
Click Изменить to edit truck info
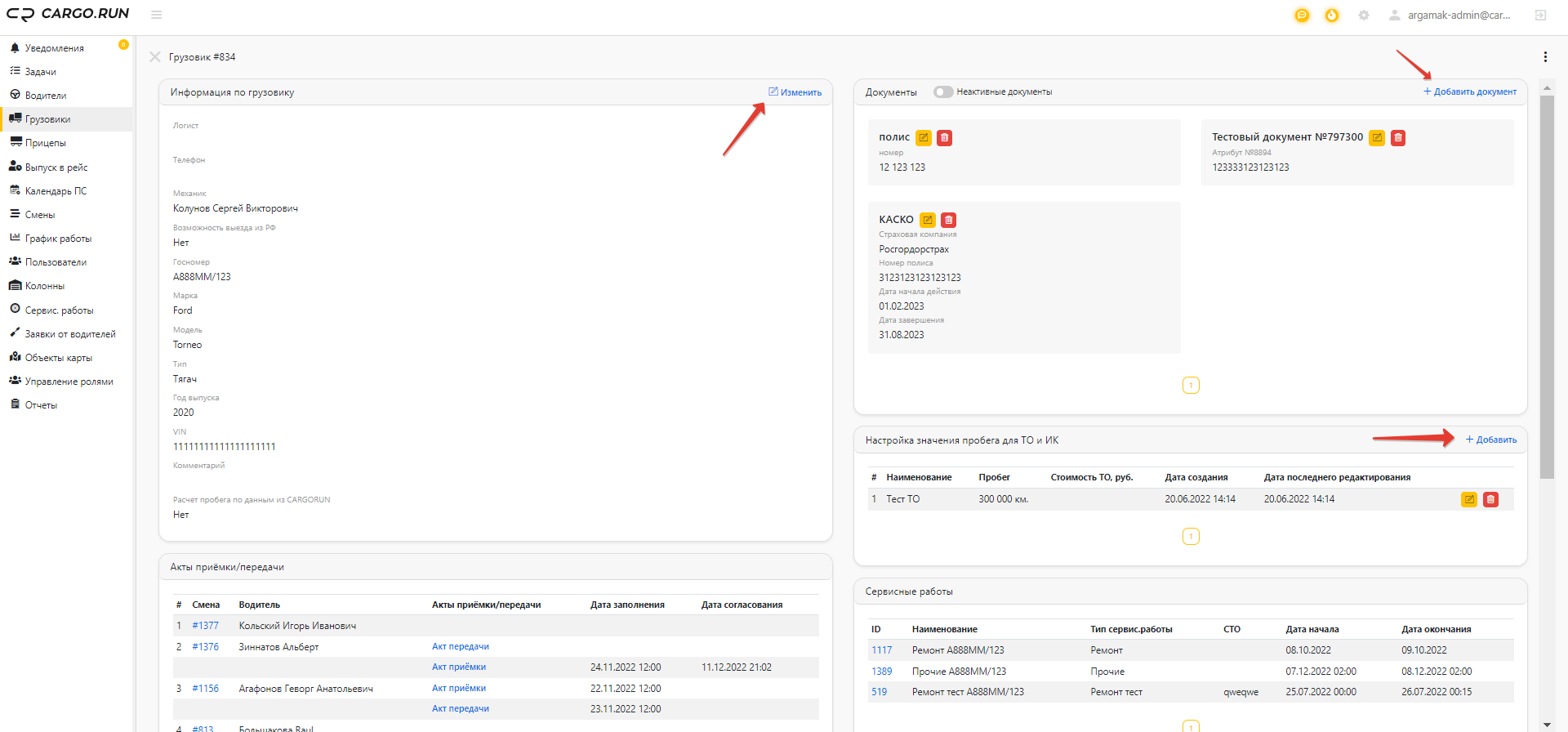pyautogui.click(x=795, y=92)
